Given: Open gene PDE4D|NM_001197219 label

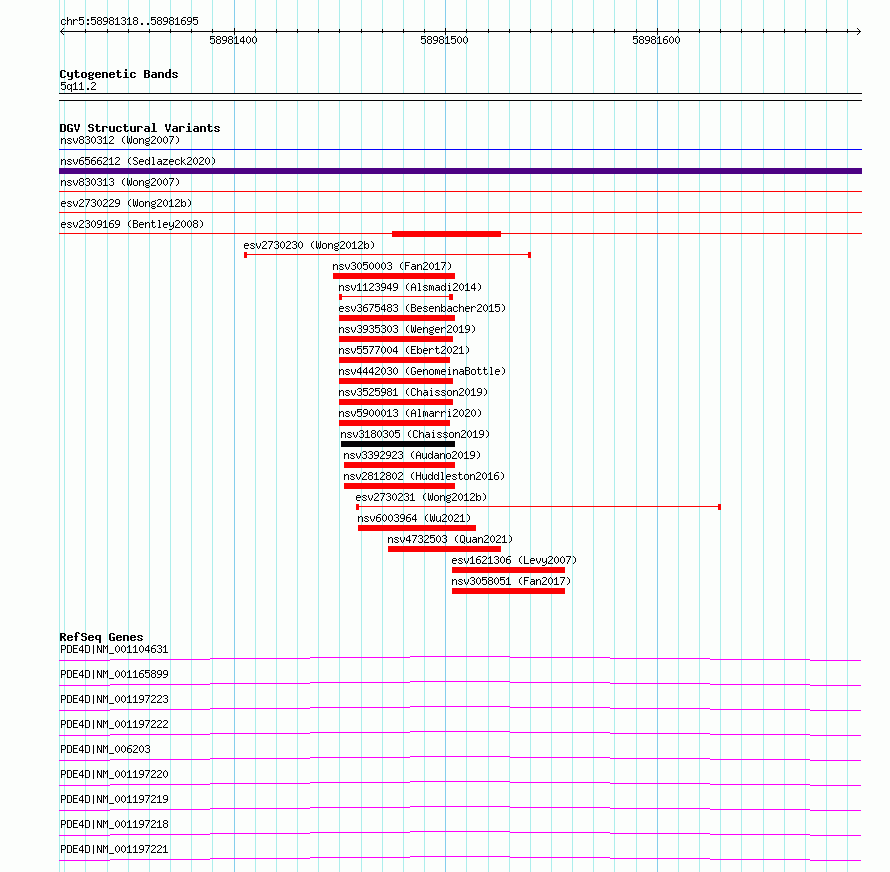Looking at the screenshot, I should (114, 799).
